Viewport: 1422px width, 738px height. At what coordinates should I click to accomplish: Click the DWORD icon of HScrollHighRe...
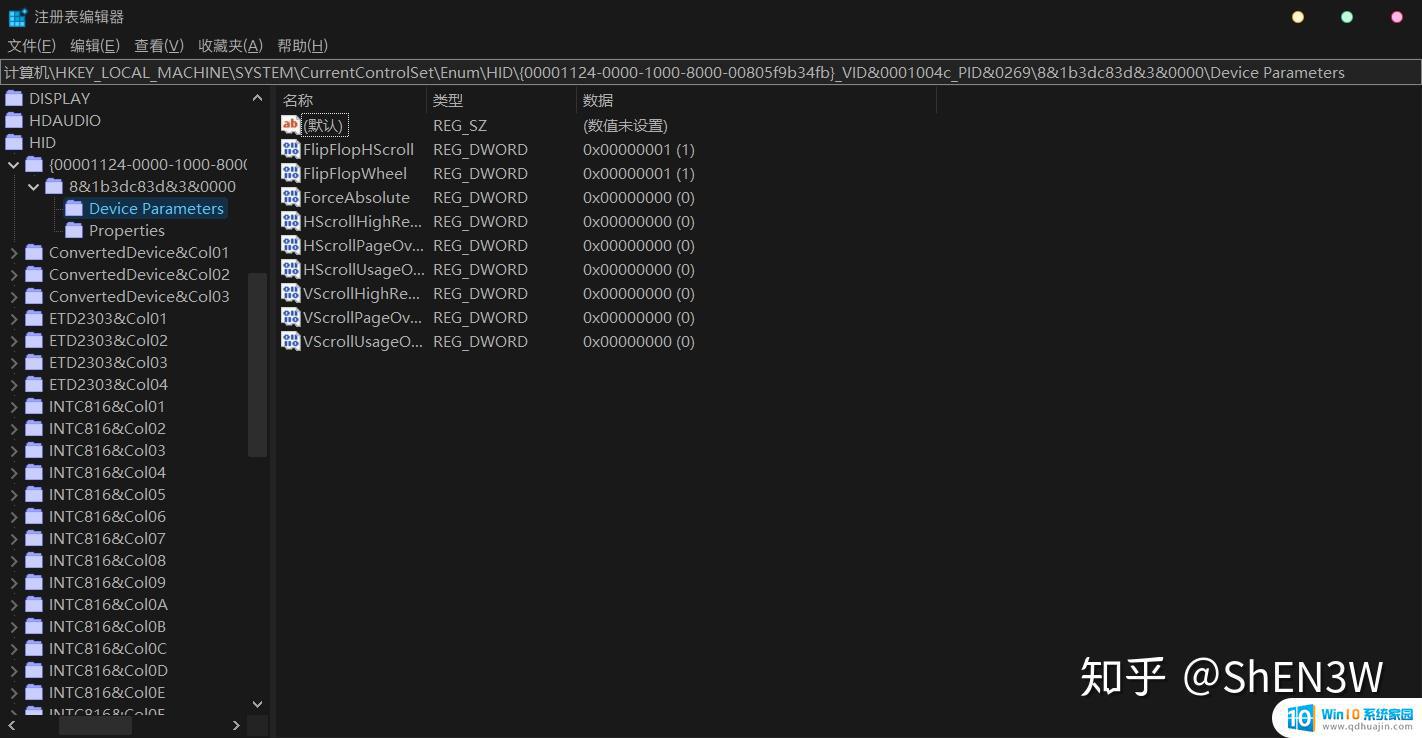tap(291, 221)
